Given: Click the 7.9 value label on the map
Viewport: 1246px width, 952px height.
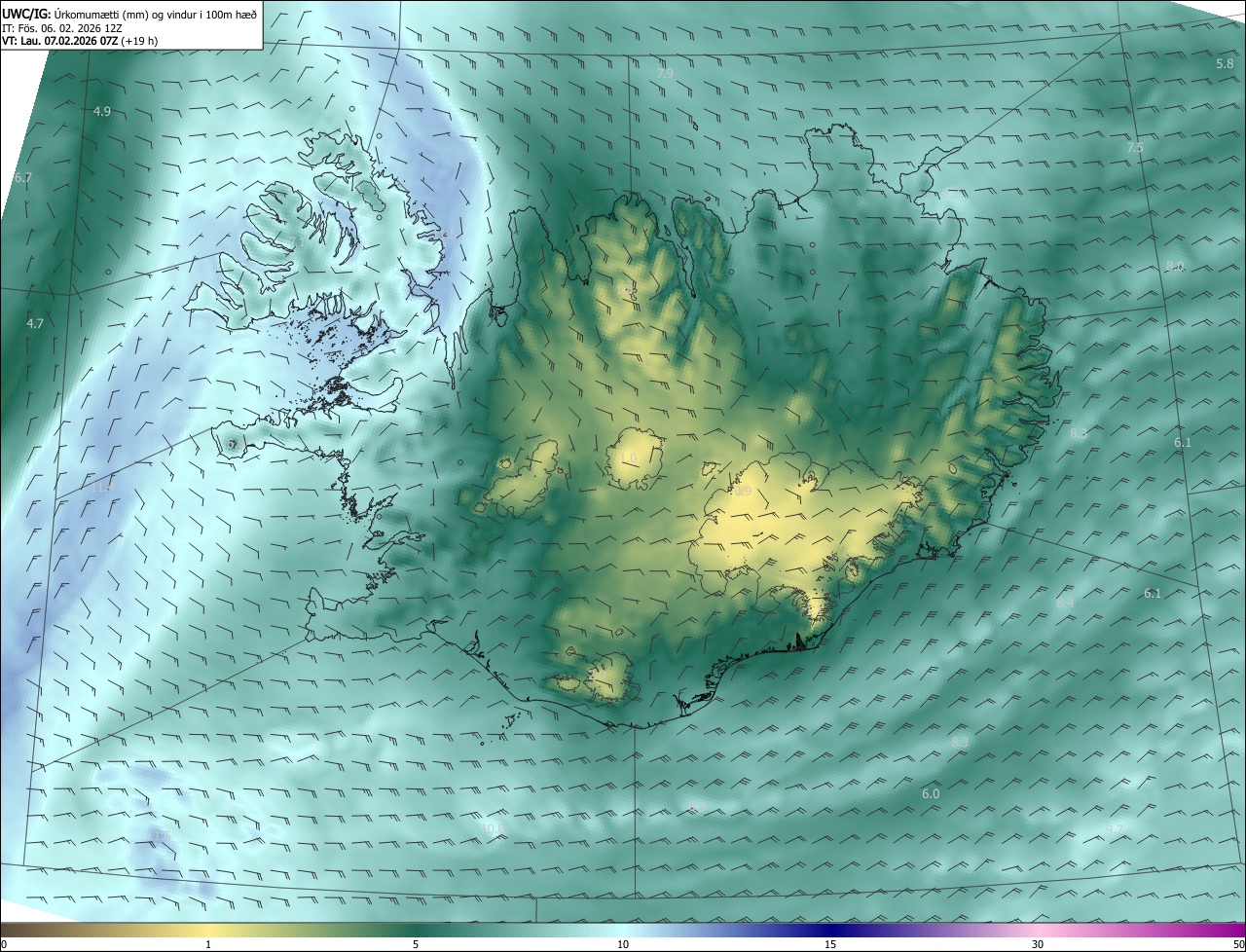Looking at the screenshot, I should click(x=665, y=74).
